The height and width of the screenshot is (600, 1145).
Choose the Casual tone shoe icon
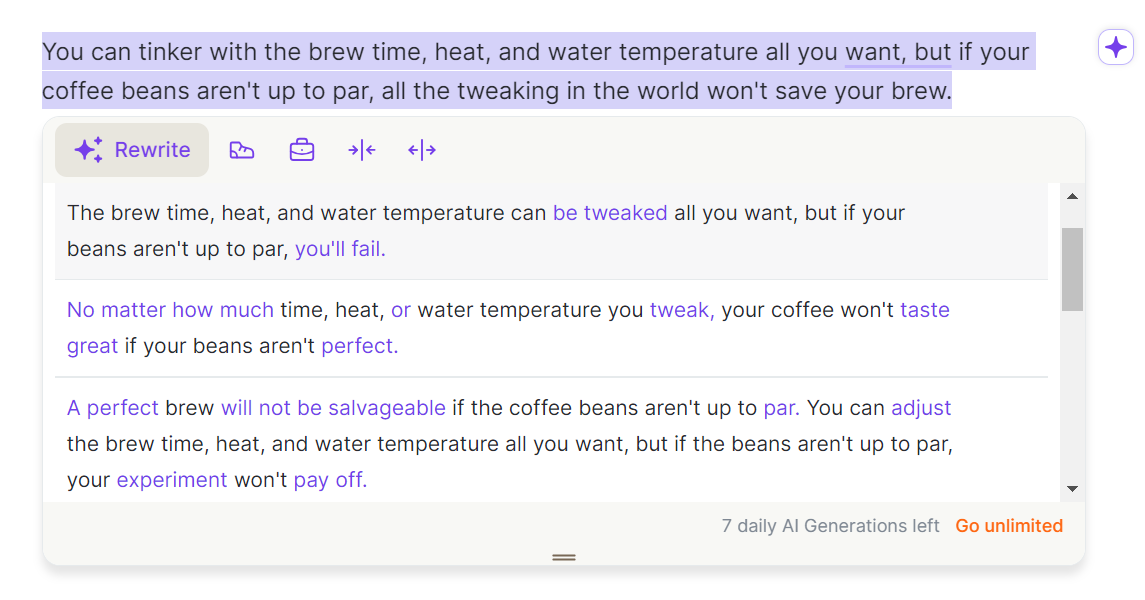click(x=242, y=150)
